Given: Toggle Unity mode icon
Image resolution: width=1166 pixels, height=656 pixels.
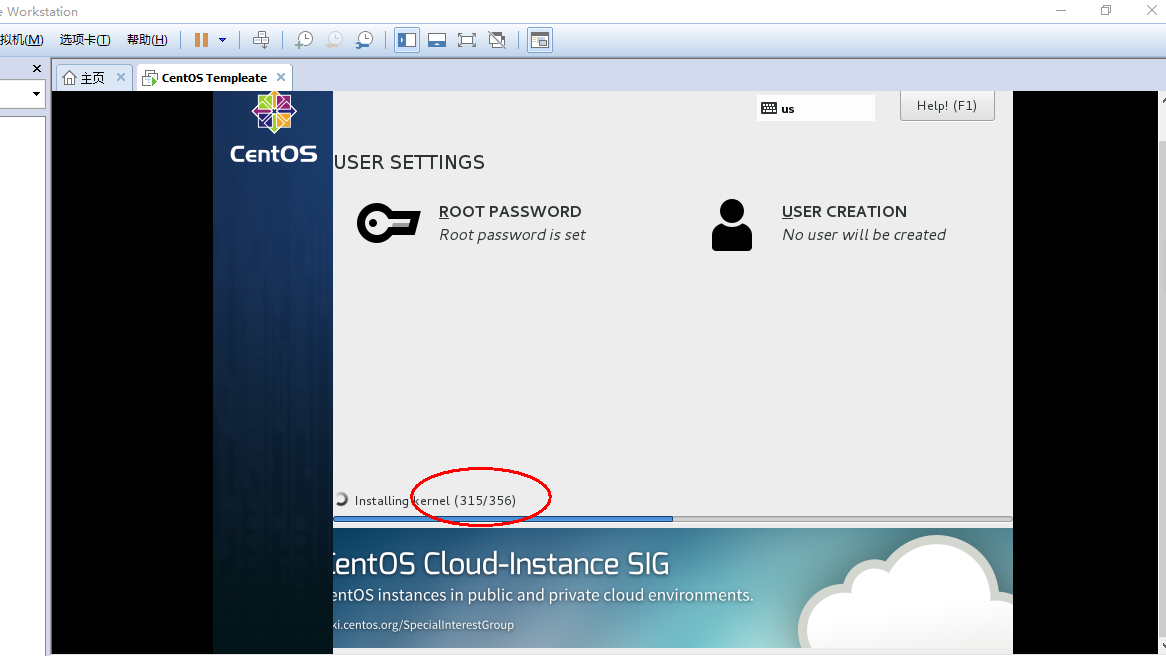Looking at the screenshot, I should coord(497,40).
